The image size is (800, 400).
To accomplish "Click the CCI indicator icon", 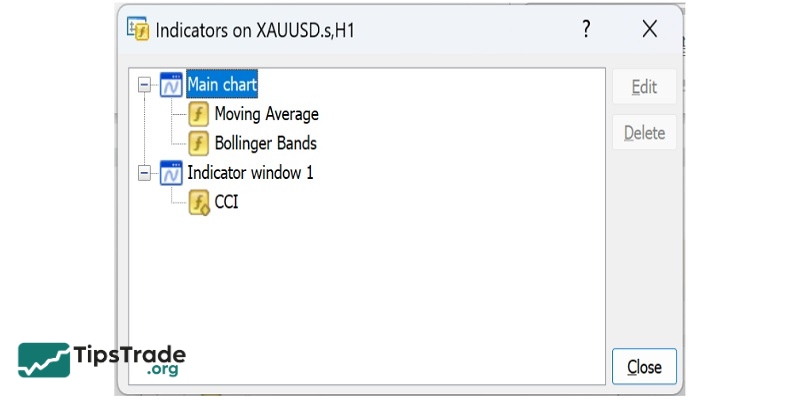I will point(199,203).
